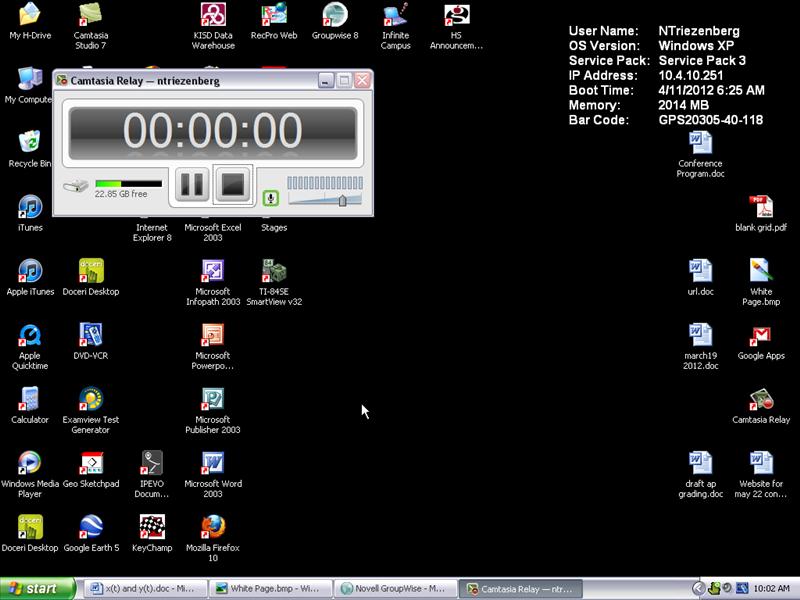Viewport: 800px width, 600px height.
Task: Switch to White Page.bmp taskbar window
Action: [270, 588]
